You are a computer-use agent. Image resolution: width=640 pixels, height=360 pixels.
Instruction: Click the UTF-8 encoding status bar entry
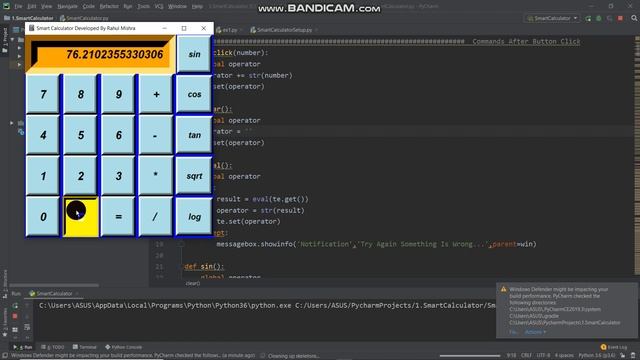(543, 356)
